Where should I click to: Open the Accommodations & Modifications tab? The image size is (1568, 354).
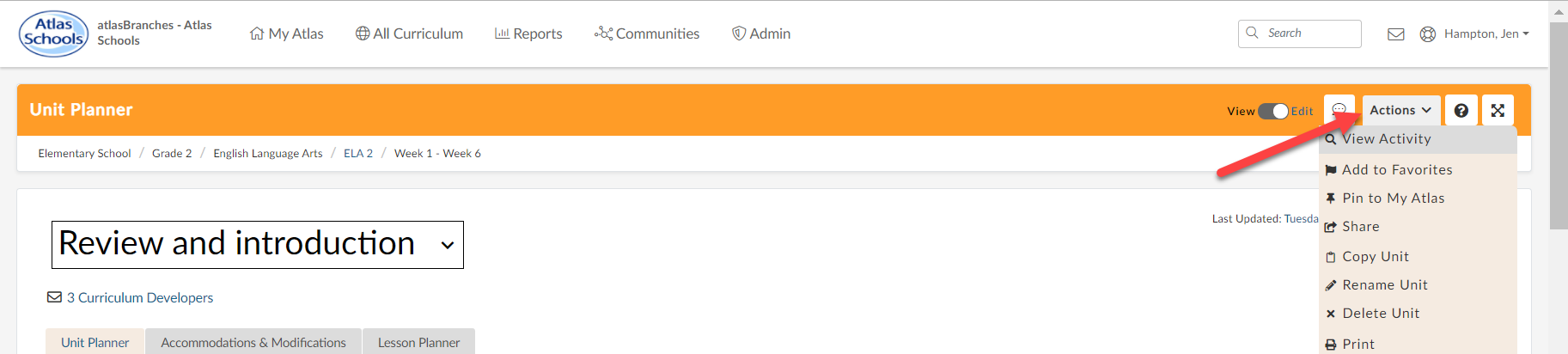pos(253,342)
